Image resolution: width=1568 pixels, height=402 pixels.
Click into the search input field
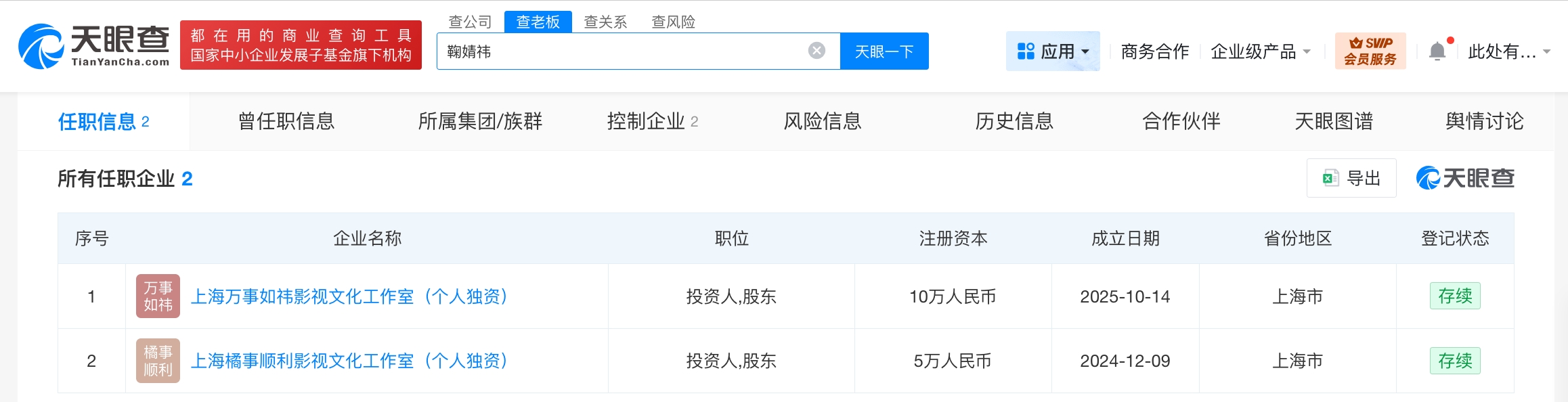coord(623,51)
